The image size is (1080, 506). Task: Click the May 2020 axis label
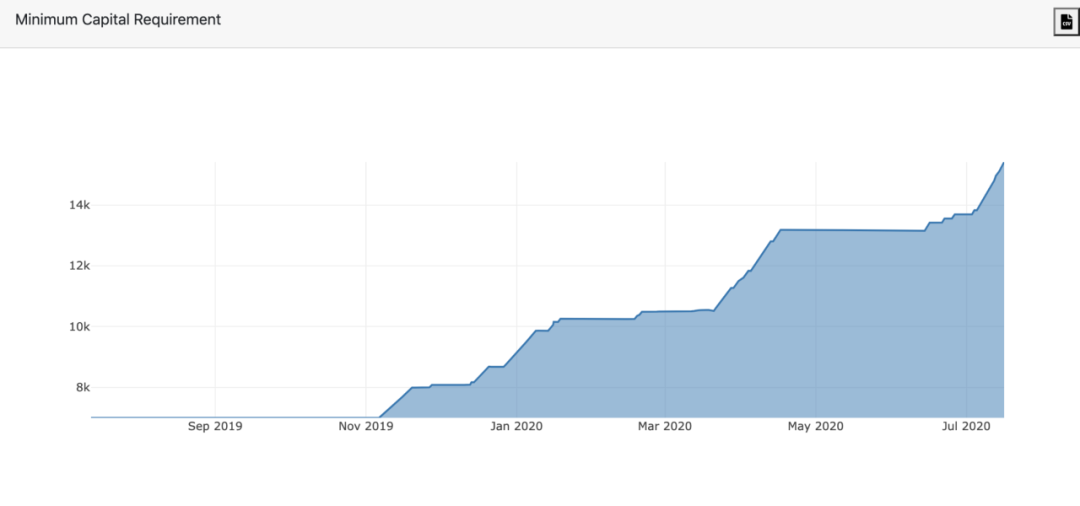tap(816, 427)
